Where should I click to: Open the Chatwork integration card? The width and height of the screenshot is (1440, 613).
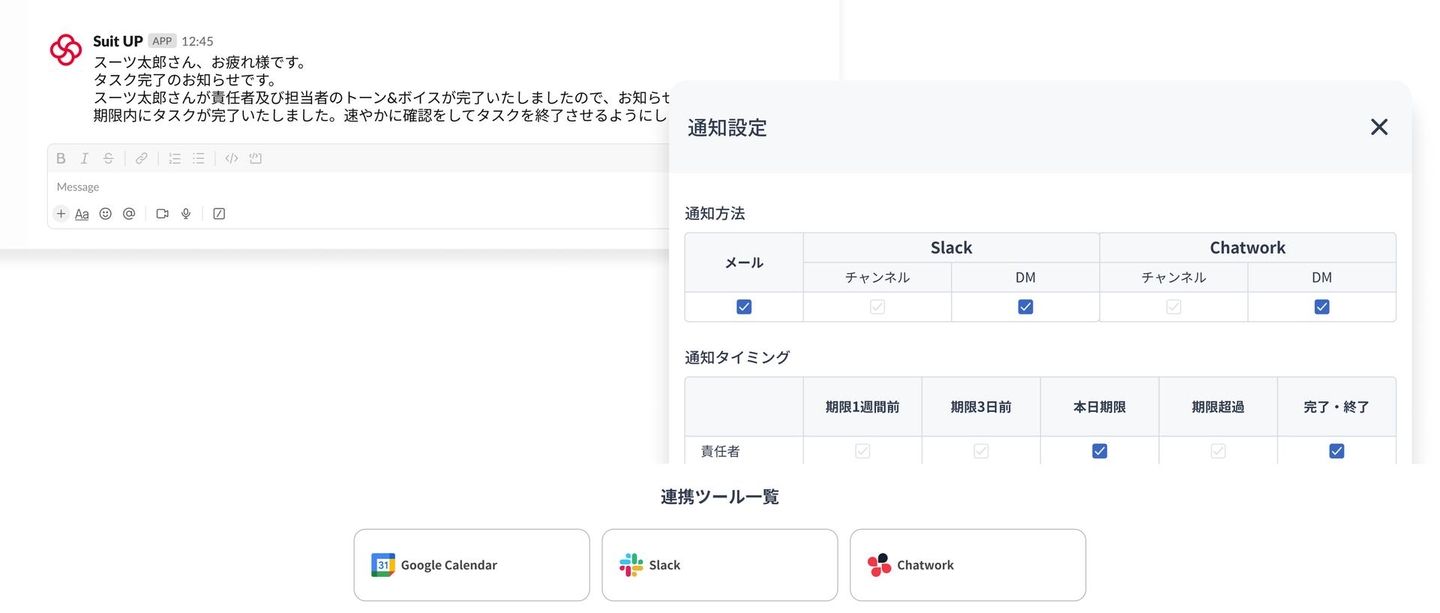pyautogui.click(x=967, y=565)
